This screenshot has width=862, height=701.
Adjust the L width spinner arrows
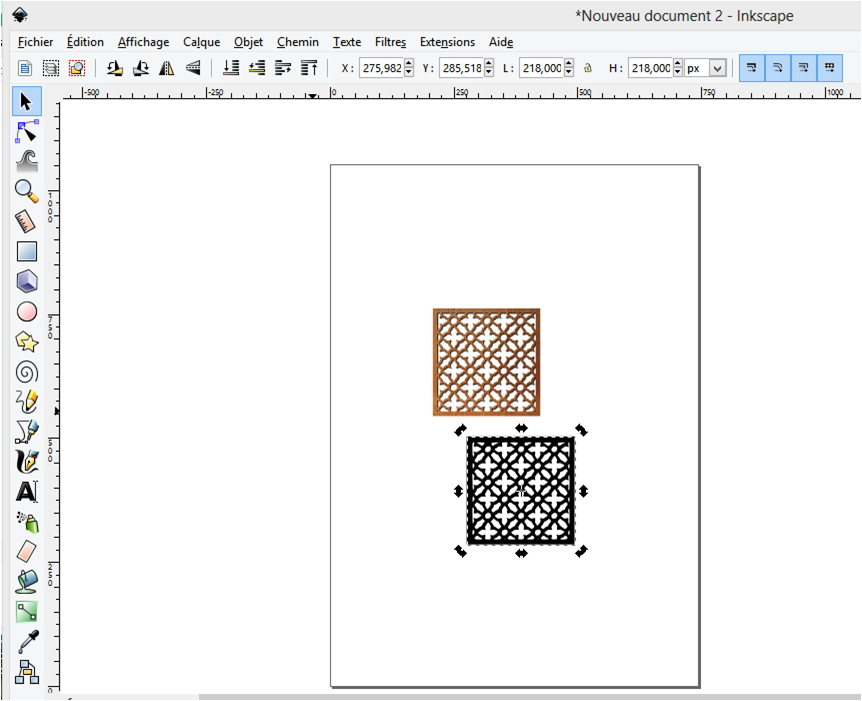(x=569, y=68)
